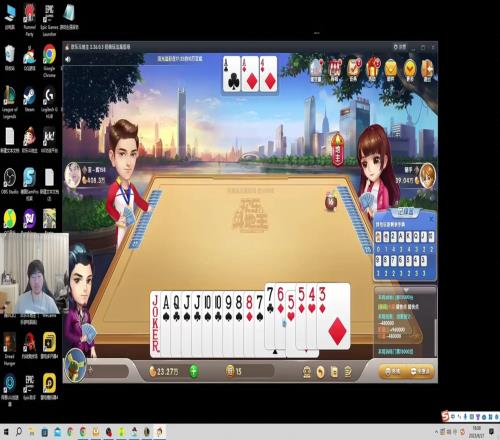Click the left opponent's round avatar
This screenshot has height=440, width=500.
click(73, 174)
